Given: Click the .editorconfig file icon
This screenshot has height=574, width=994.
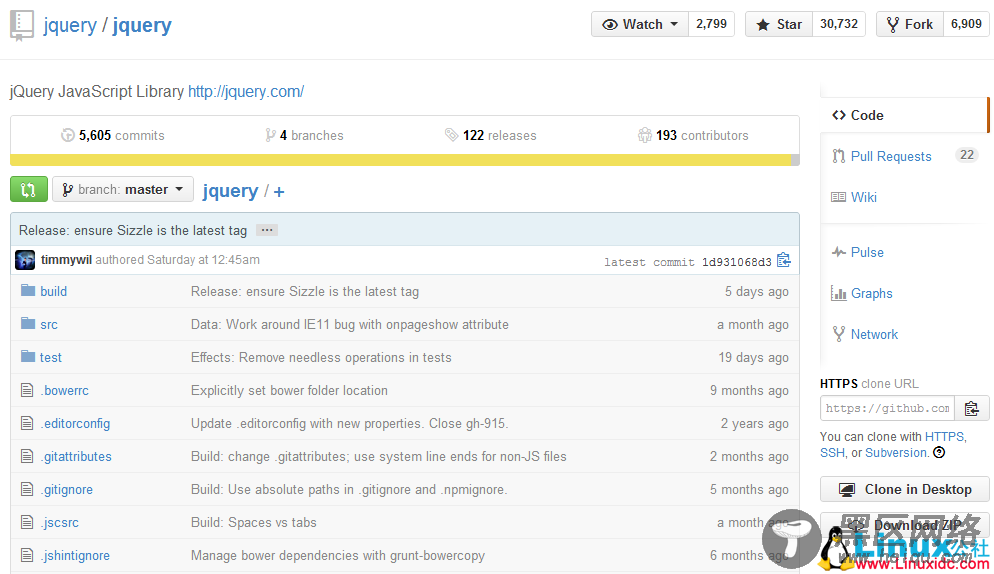Looking at the screenshot, I should point(27,423).
